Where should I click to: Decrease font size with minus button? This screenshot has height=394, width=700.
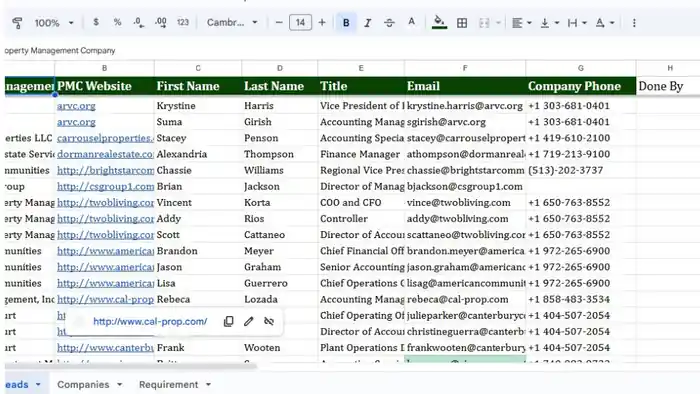(279, 22)
